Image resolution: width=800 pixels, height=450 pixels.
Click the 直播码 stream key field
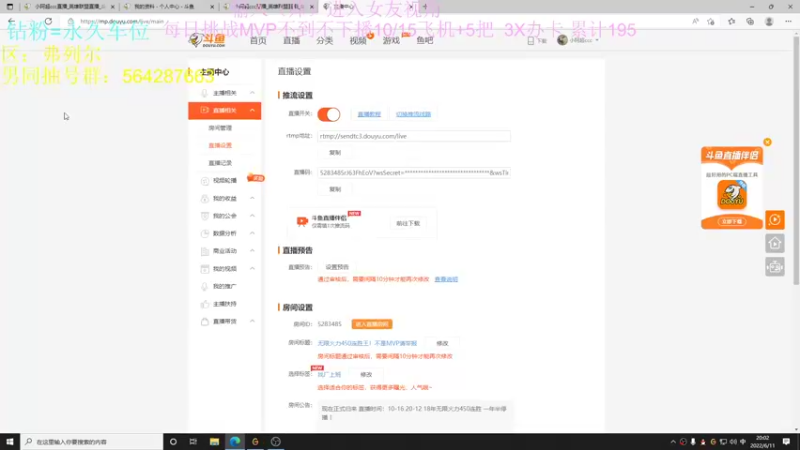click(414, 173)
